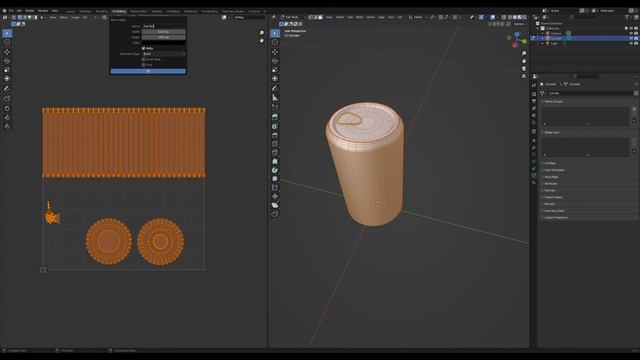
Task: Select the Smooth vertices tool
Action: pyautogui.click(x=275, y=178)
